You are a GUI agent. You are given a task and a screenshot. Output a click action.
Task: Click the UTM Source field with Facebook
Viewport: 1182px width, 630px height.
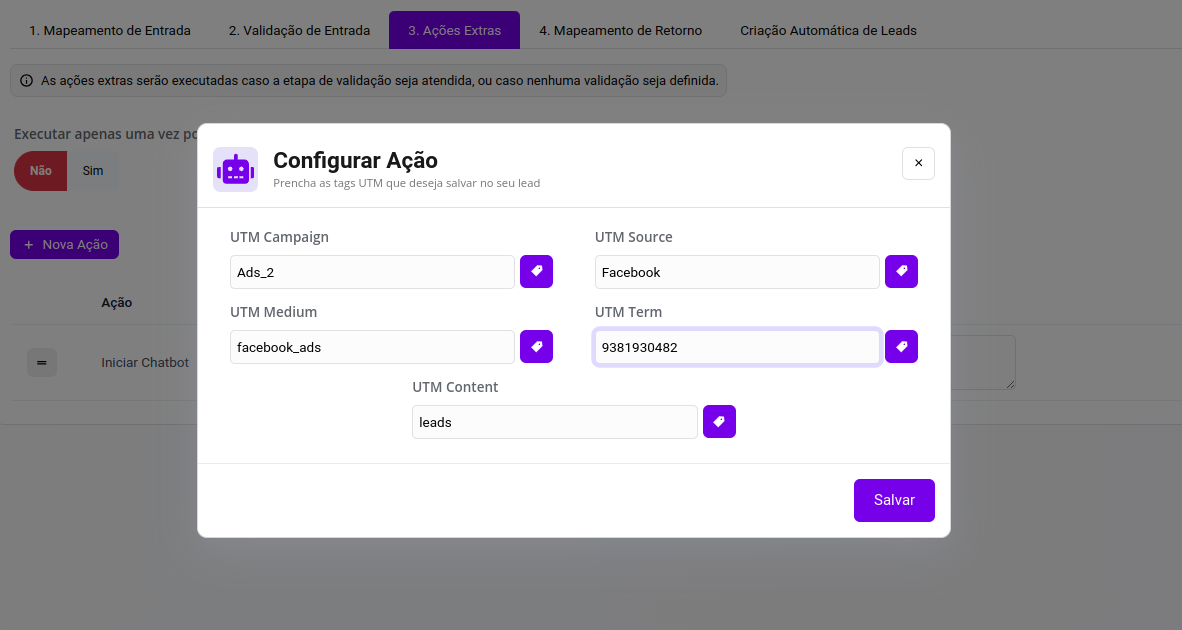coord(737,272)
